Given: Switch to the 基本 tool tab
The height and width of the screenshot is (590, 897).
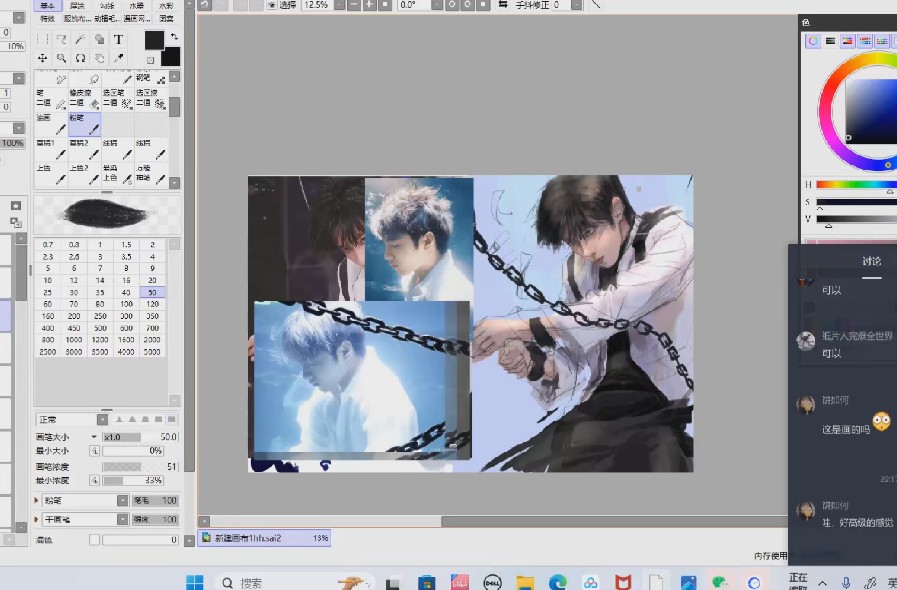Looking at the screenshot, I should [46, 5].
